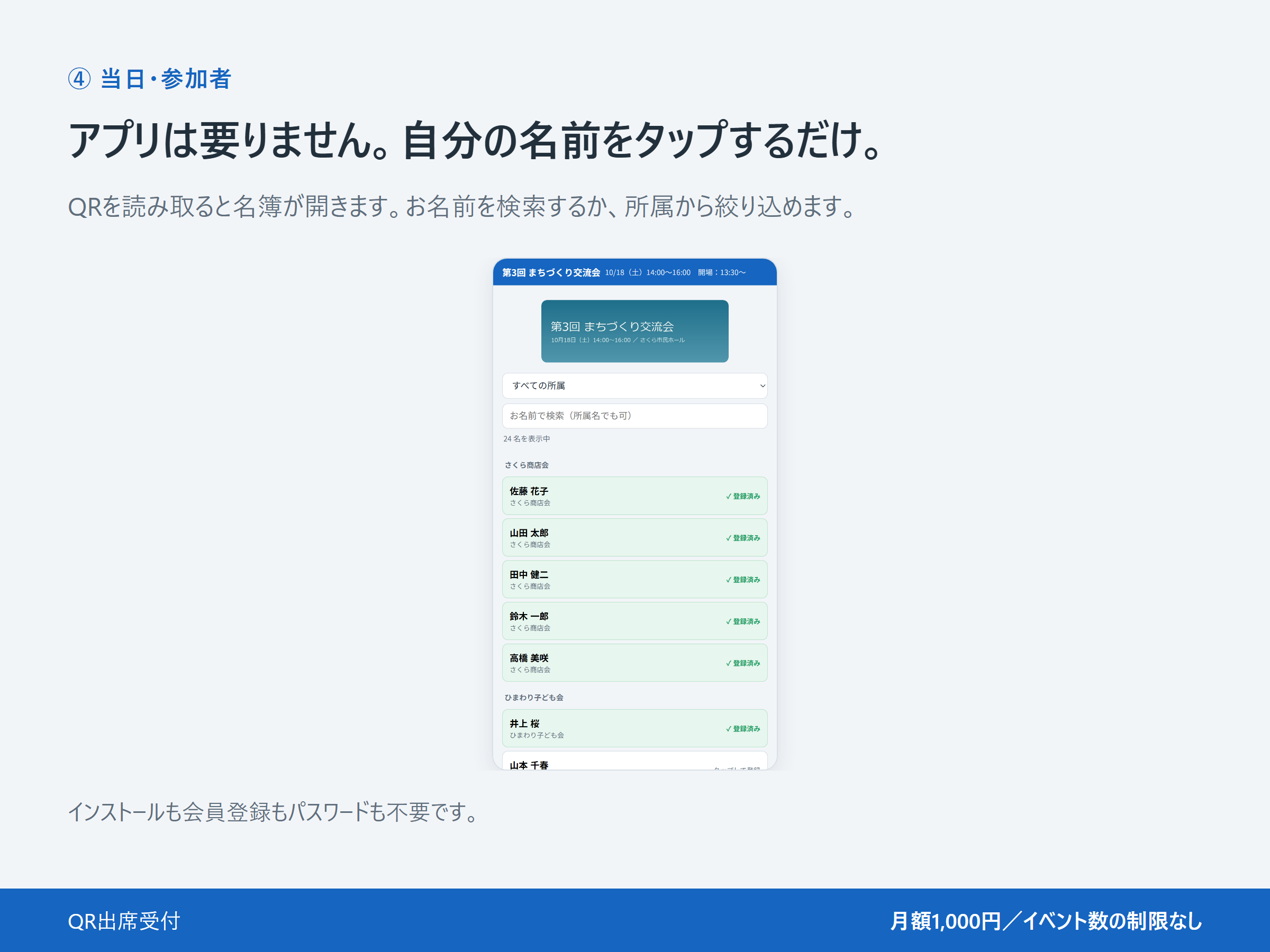
Task: Click 登録済み check mark beside 井上 桜
Action: (743, 729)
